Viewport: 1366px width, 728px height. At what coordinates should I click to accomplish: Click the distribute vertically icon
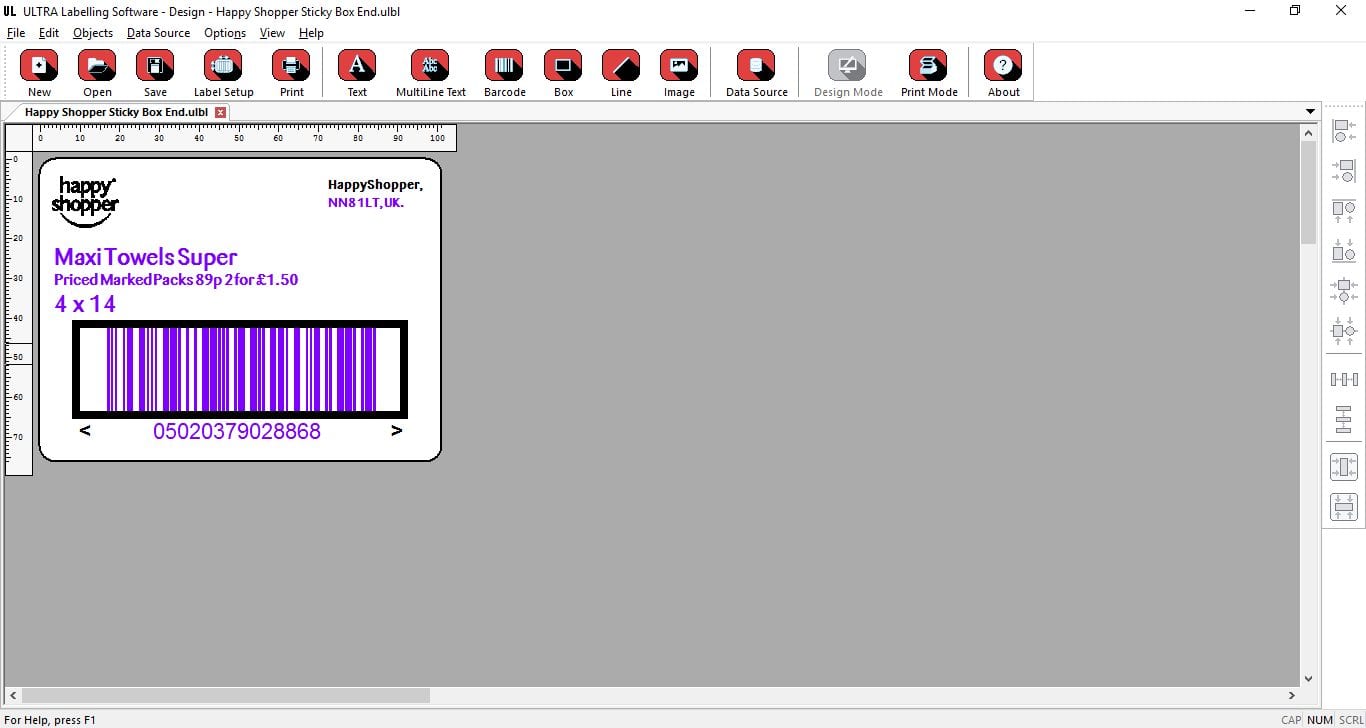coord(1344,419)
